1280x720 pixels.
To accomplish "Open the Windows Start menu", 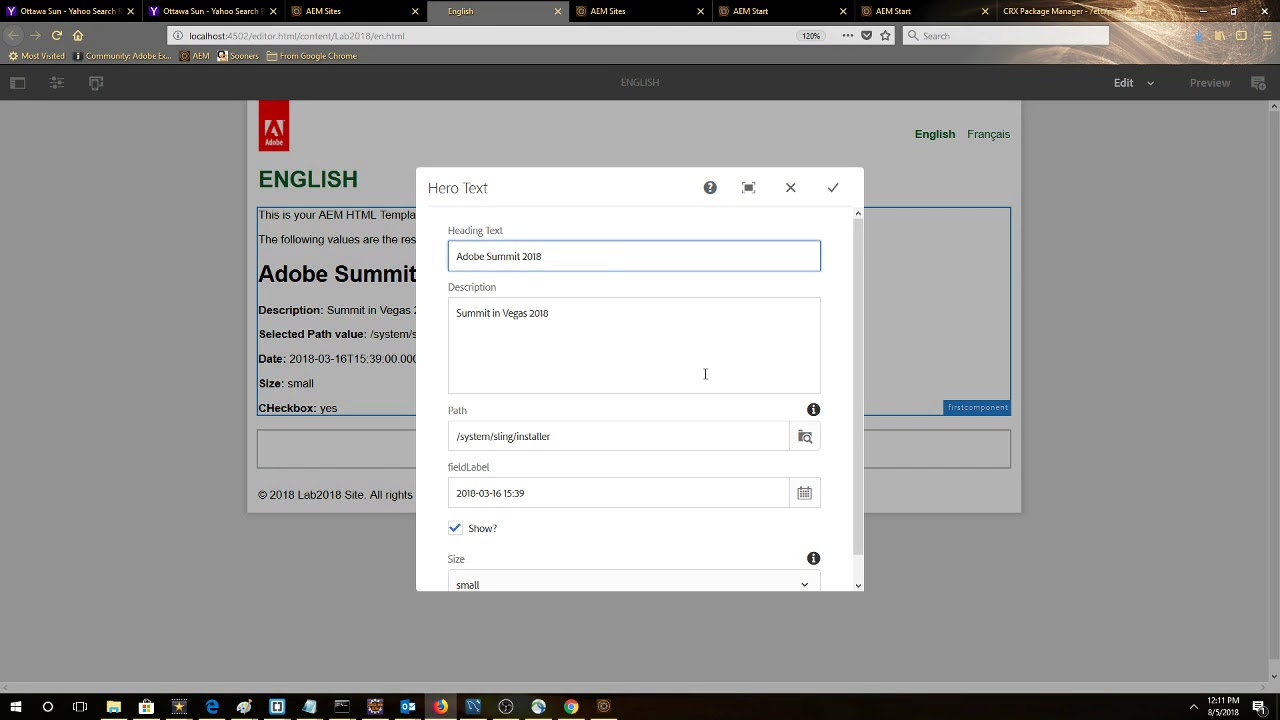I will [x=15, y=707].
